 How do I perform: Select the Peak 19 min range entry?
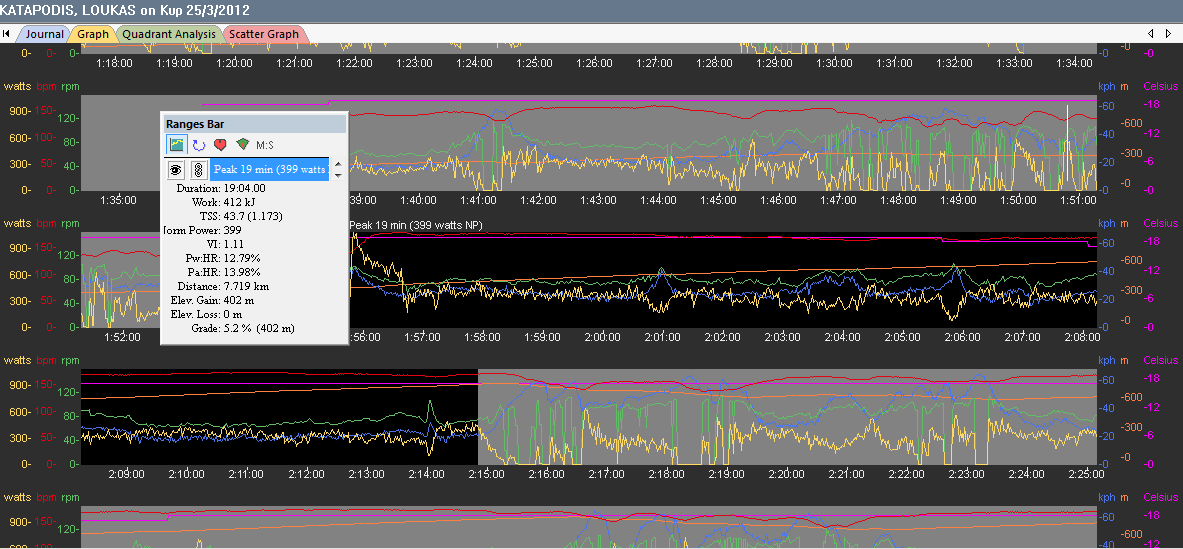(269, 170)
